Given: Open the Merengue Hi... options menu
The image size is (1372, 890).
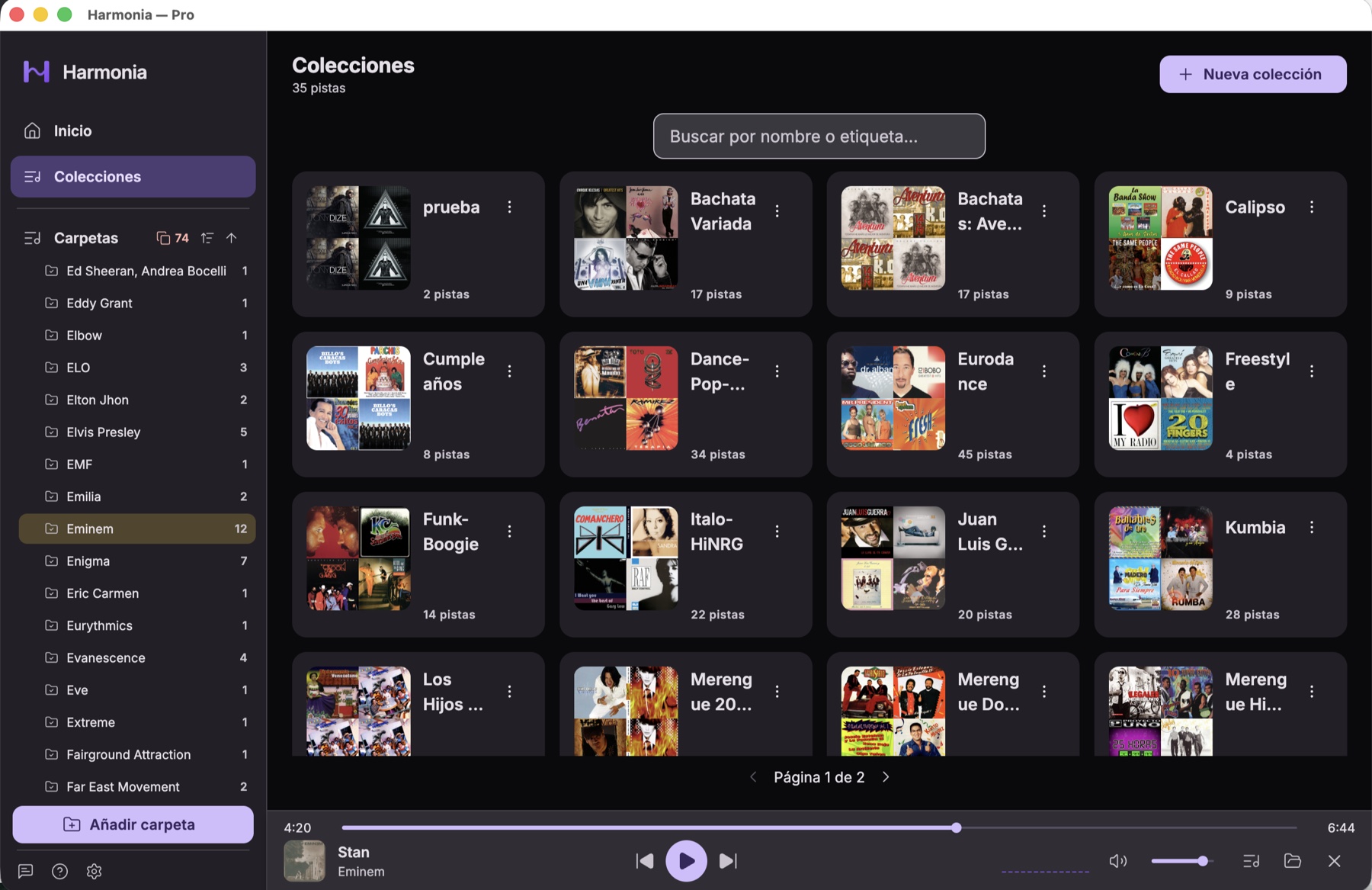Looking at the screenshot, I should [x=1312, y=691].
